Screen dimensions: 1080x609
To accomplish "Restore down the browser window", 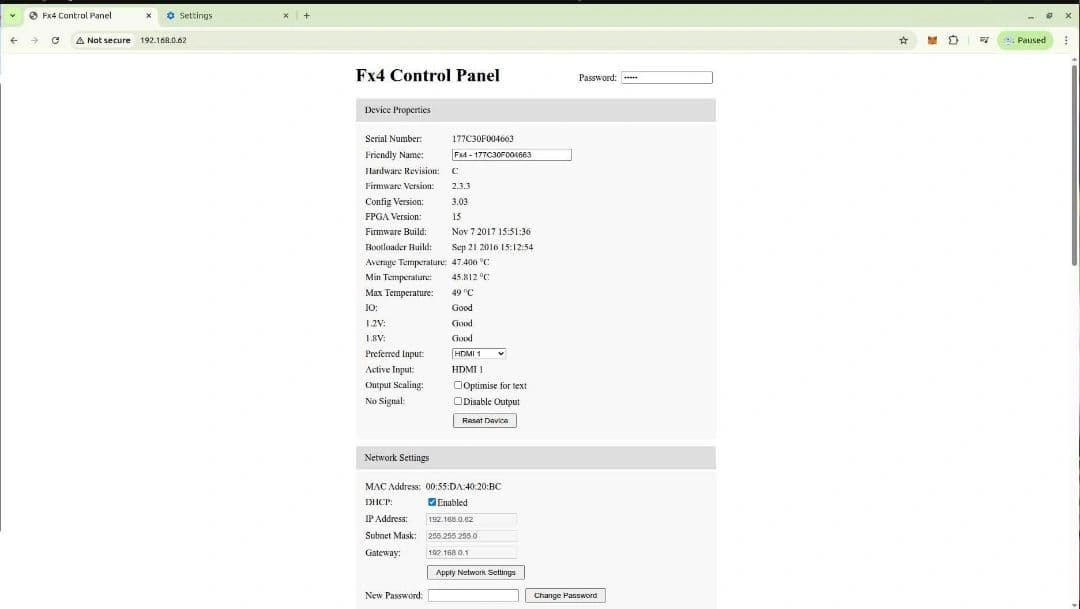I will 1049,15.
